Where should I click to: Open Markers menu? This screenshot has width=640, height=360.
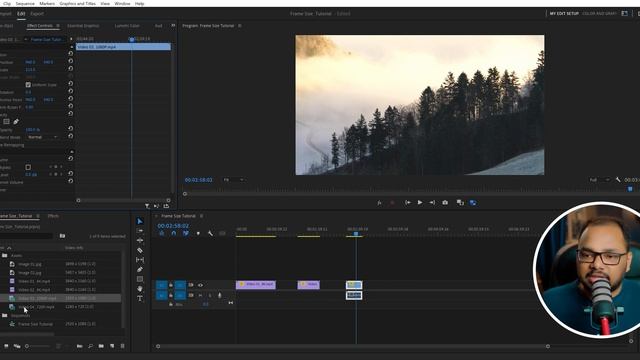[47, 3]
